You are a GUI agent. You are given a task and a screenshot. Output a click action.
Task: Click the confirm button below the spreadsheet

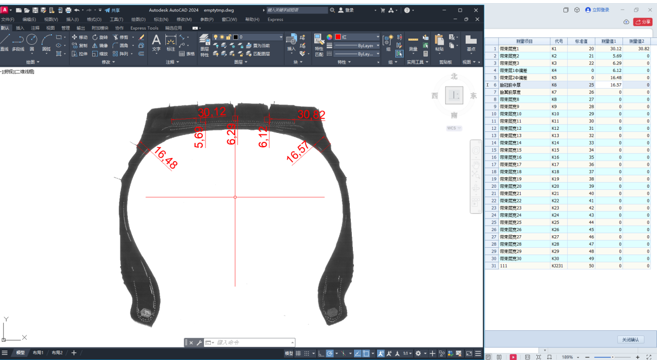(x=631, y=340)
